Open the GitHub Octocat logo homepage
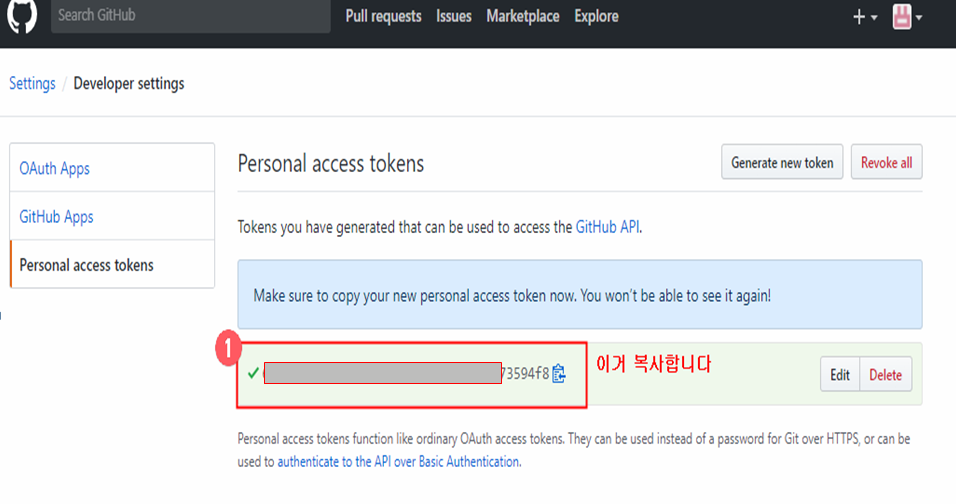 (x=22, y=15)
